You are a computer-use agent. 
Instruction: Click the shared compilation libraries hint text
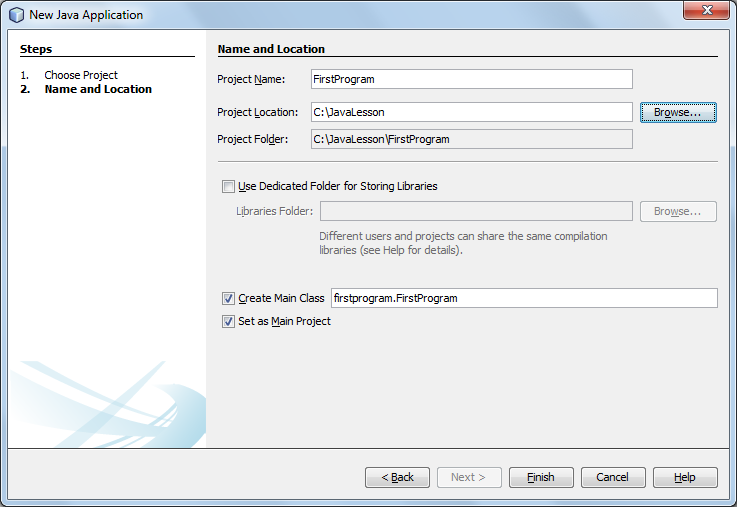click(463, 243)
